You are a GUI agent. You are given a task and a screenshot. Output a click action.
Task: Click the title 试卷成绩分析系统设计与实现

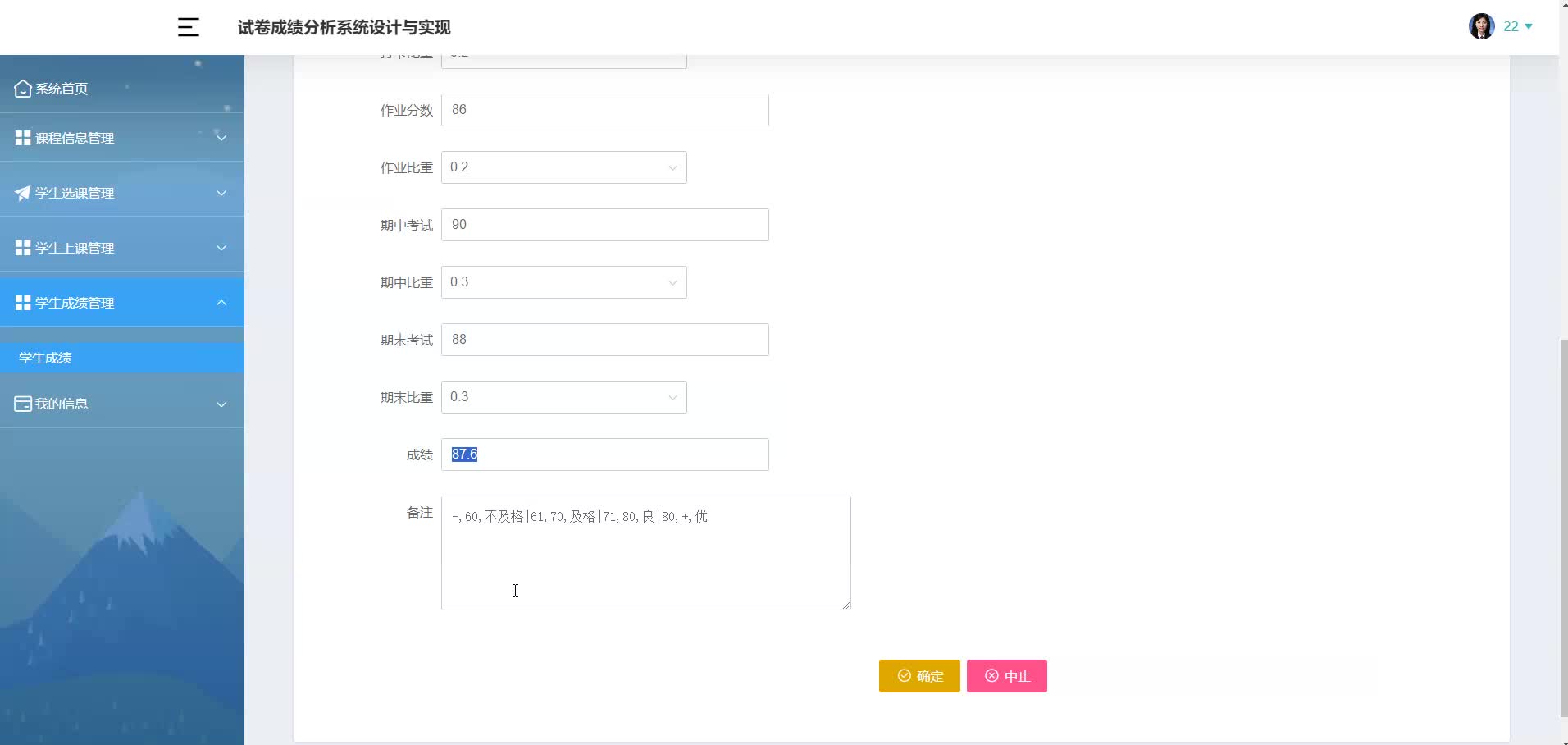click(344, 27)
